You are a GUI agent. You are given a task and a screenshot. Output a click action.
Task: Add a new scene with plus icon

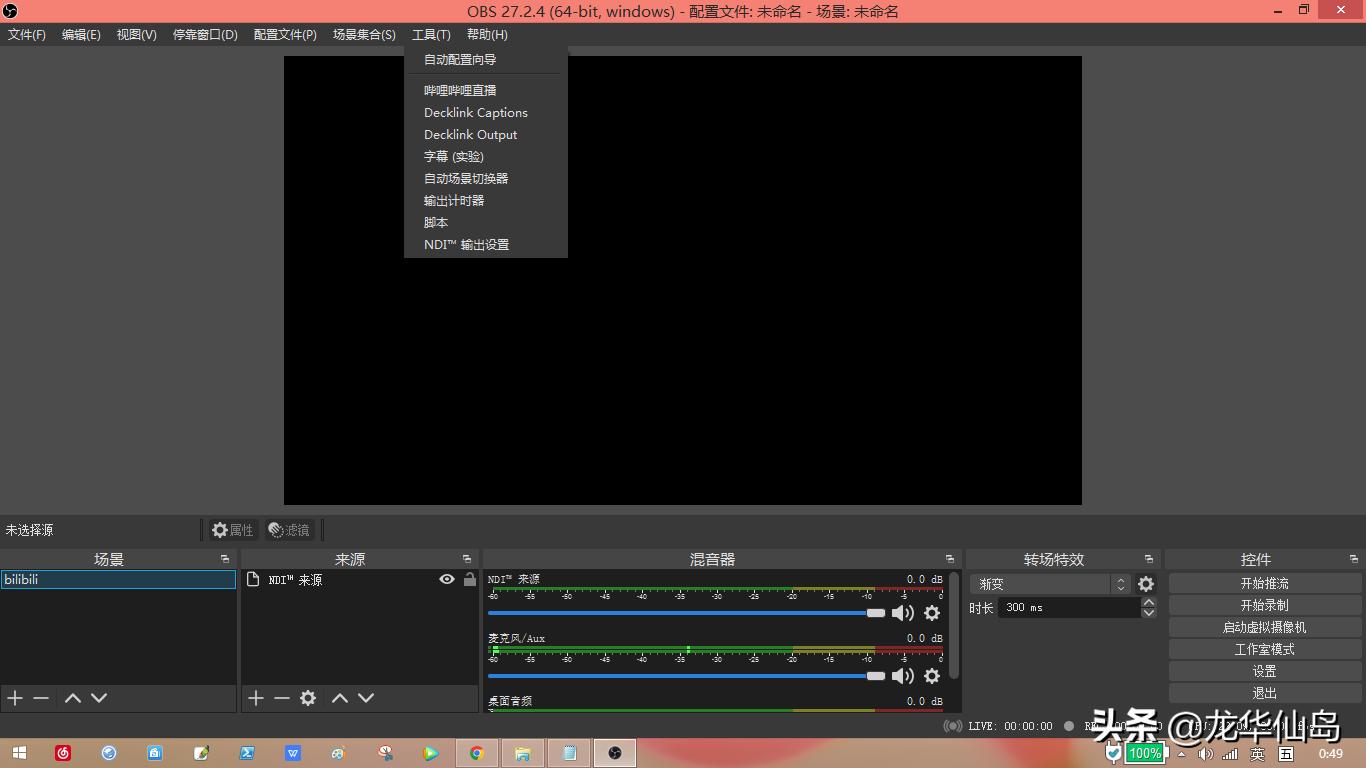point(15,698)
